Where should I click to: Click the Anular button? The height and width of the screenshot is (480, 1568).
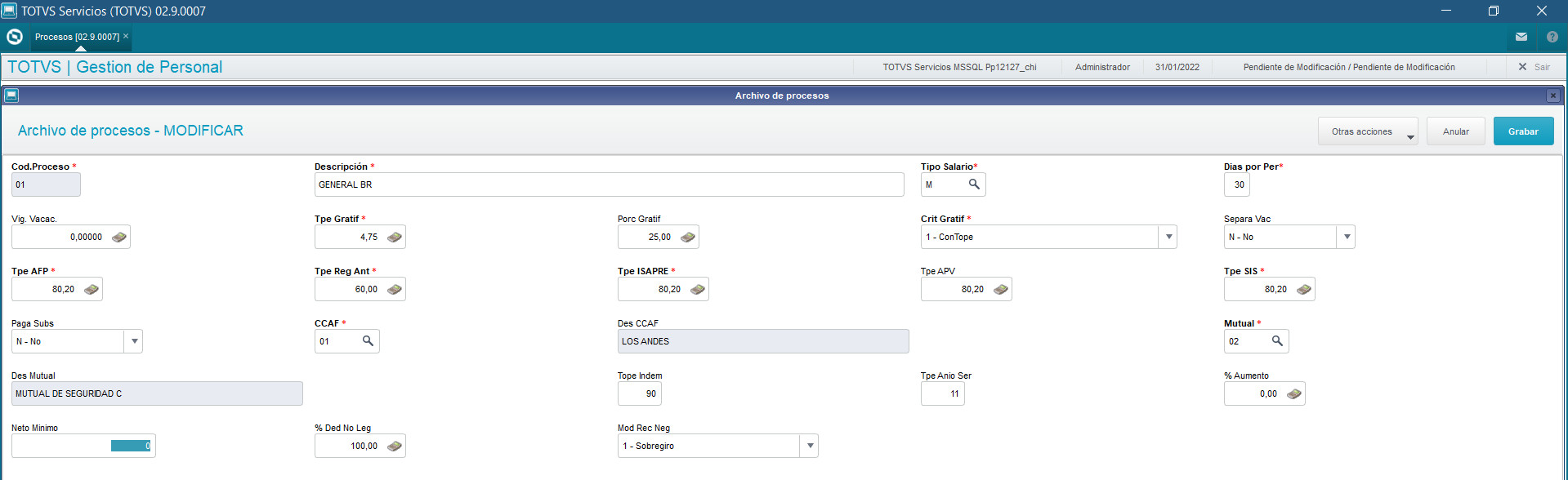pos(1455,131)
